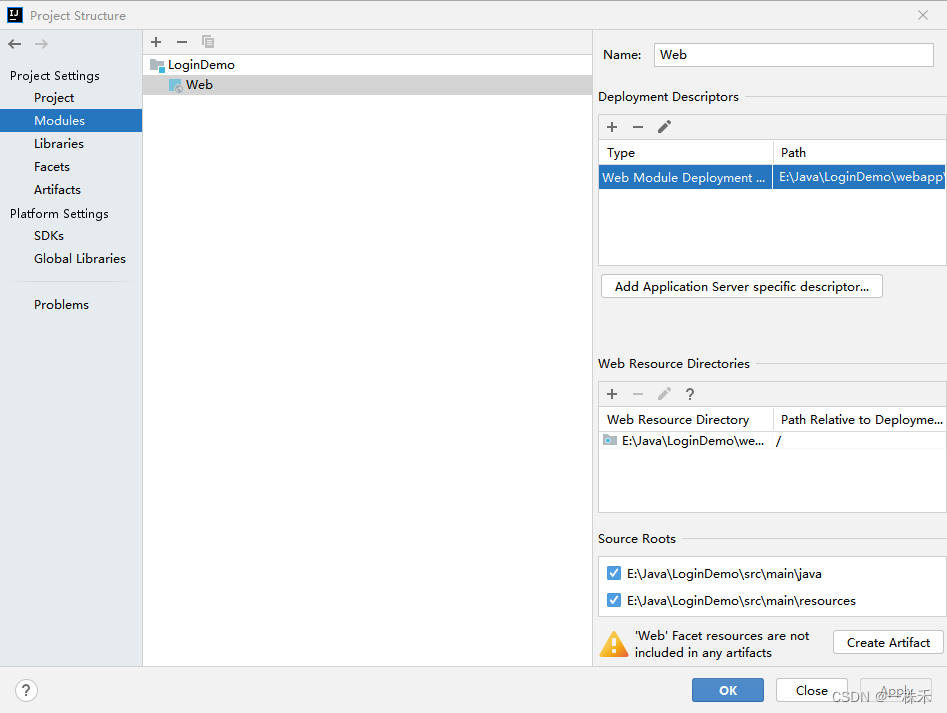Add a web resource directory plus icon
This screenshot has height=713, width=947.
612,394
